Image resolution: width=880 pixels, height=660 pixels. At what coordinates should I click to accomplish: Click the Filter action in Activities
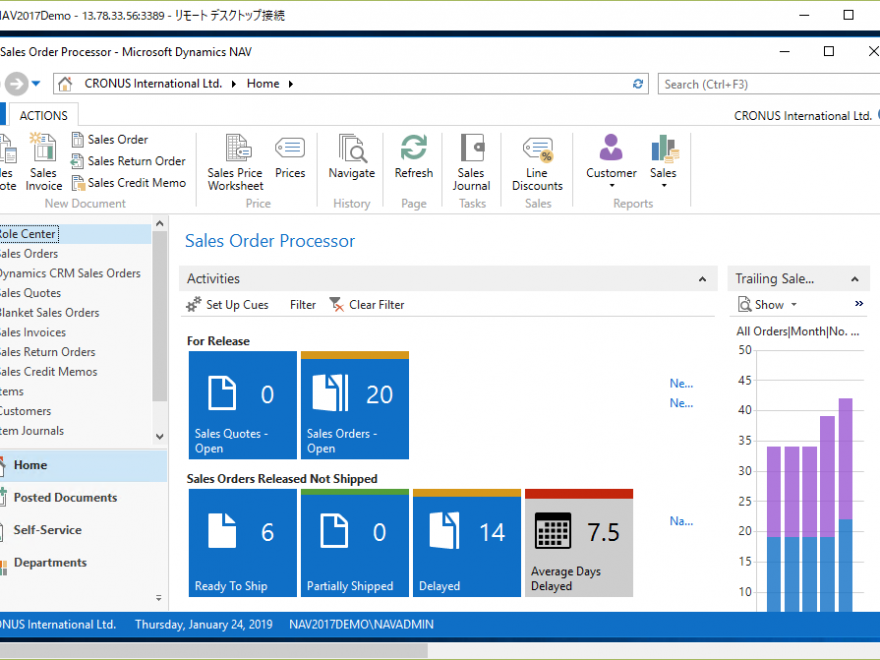coord(303,305)
